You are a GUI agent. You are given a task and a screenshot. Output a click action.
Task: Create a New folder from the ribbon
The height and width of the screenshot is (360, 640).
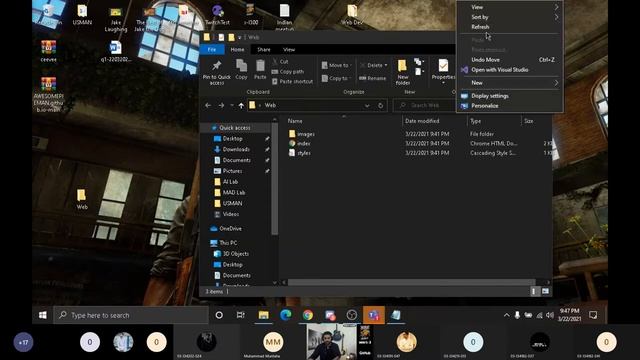(x=402, y=72)
